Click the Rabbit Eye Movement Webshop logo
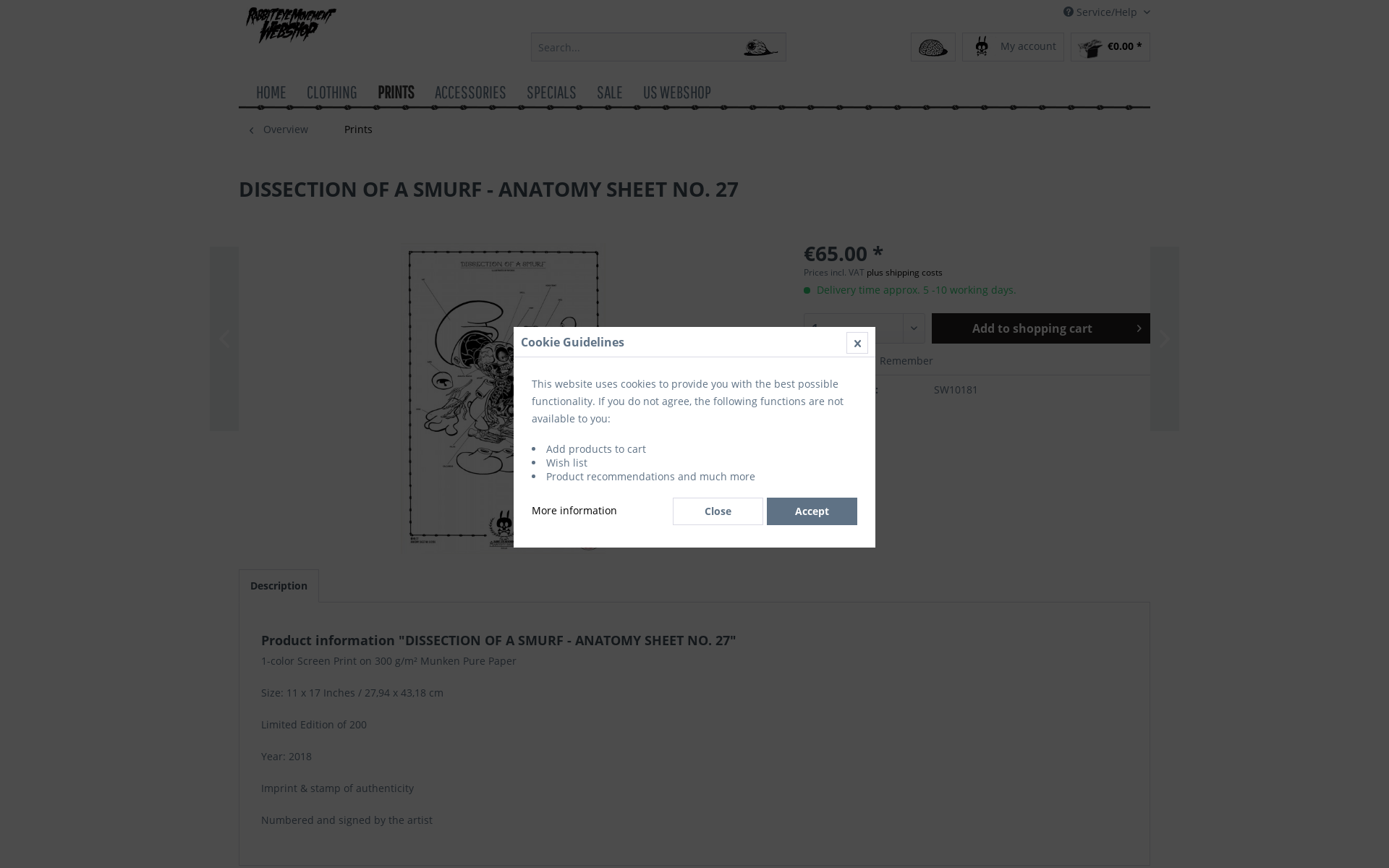The image size is (1389, 868). 291,25
